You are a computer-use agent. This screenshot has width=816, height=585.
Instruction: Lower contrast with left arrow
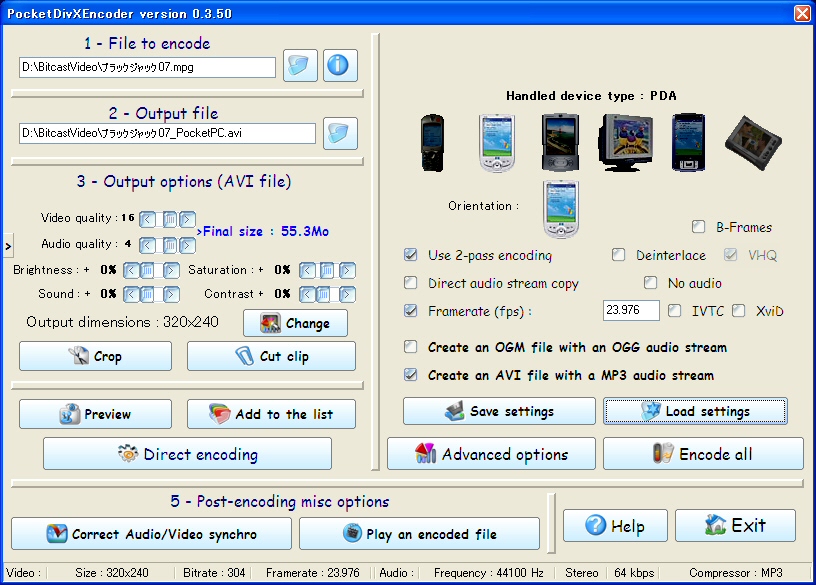pyautogui.click(x=307, y=295)
